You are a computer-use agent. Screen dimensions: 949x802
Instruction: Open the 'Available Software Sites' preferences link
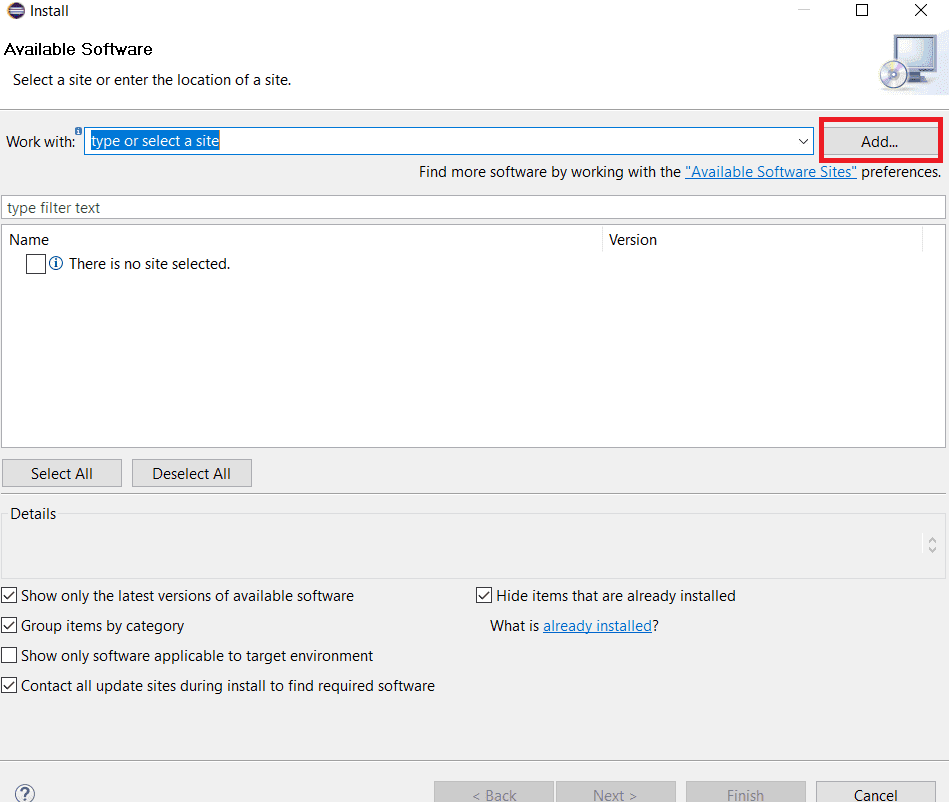point(770,171)
